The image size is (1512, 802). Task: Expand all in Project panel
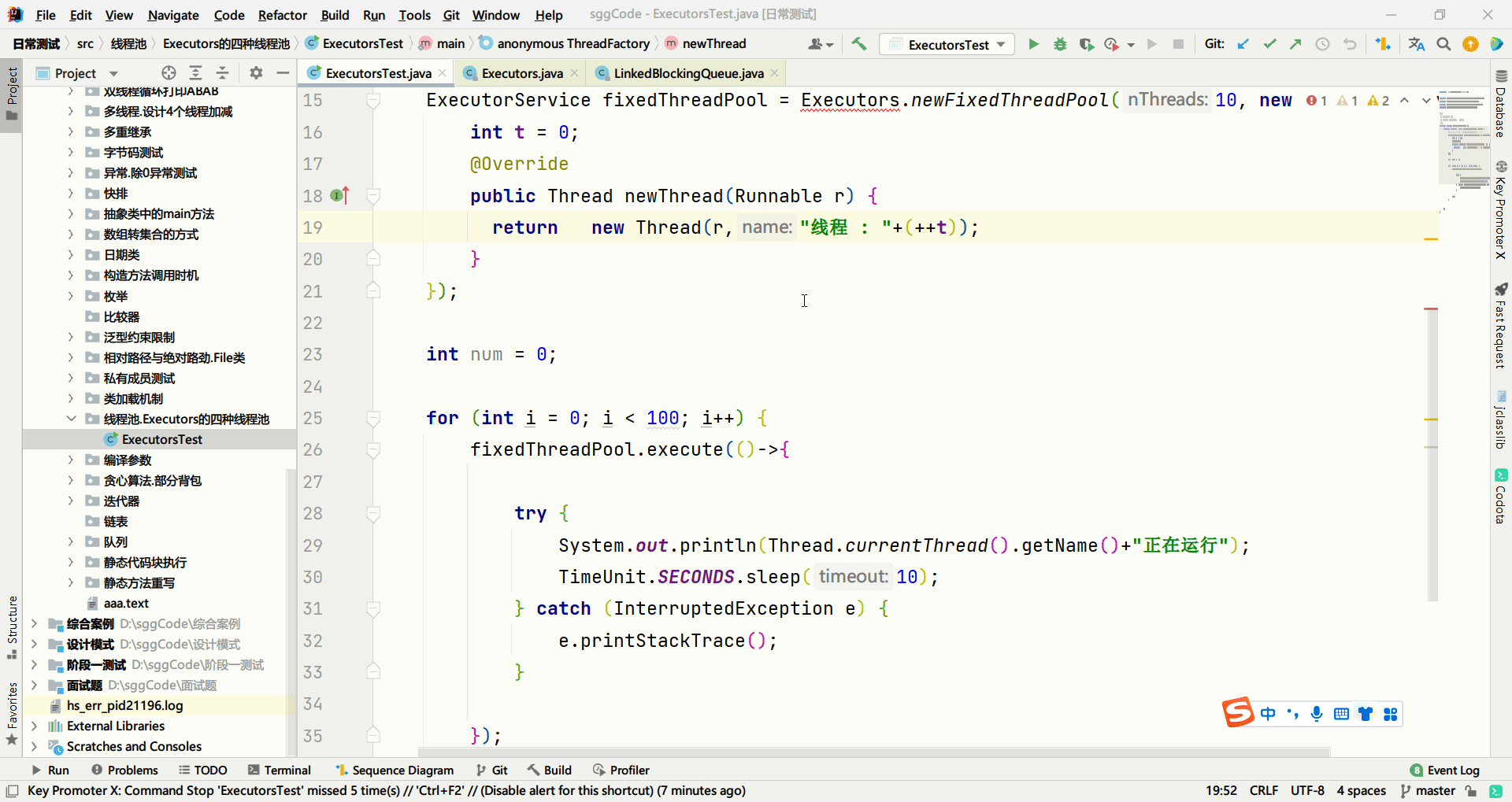195,73
